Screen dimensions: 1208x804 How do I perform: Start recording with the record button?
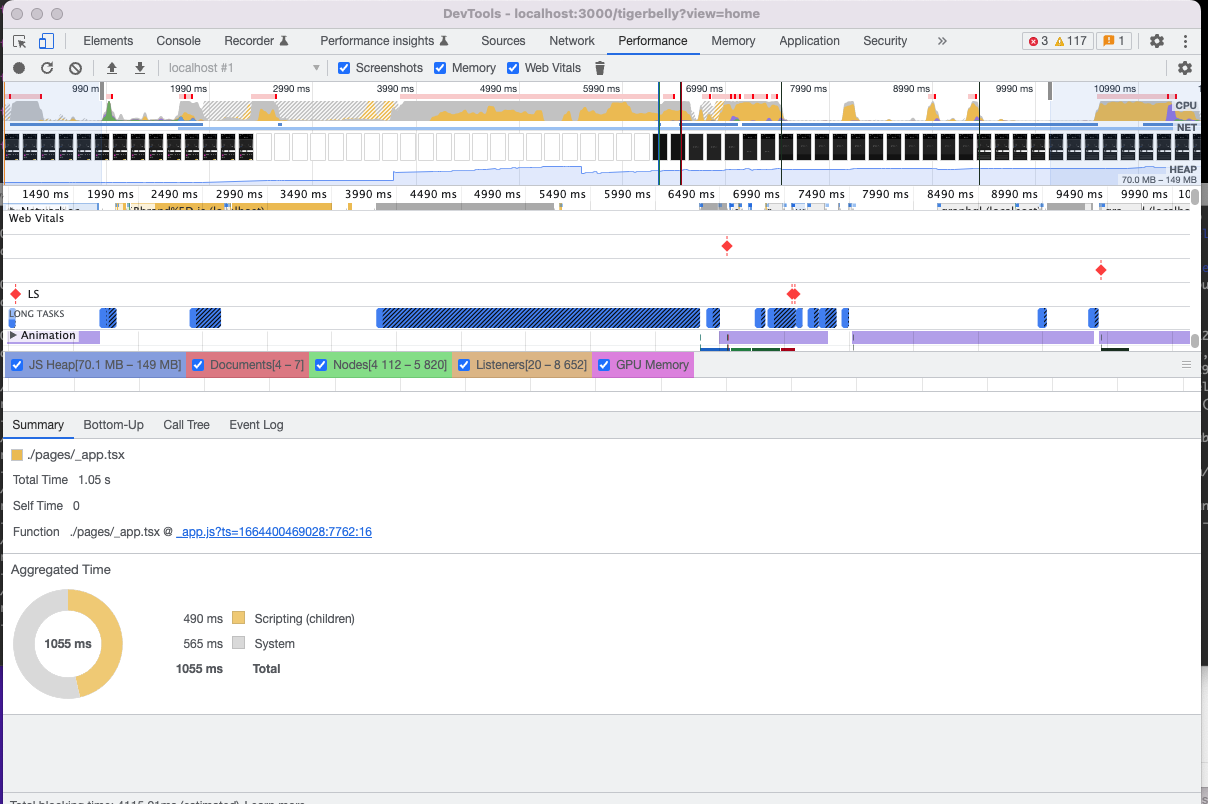pyautogui.click(x=19, y=68)
